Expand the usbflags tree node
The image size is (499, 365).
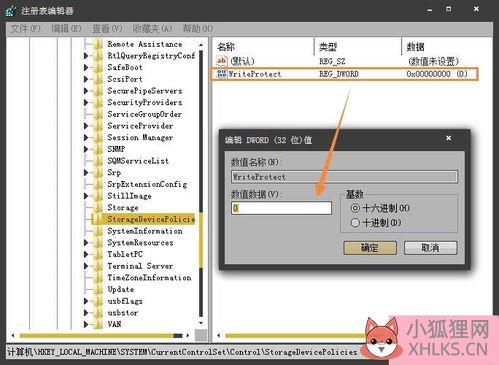[86, 301]
